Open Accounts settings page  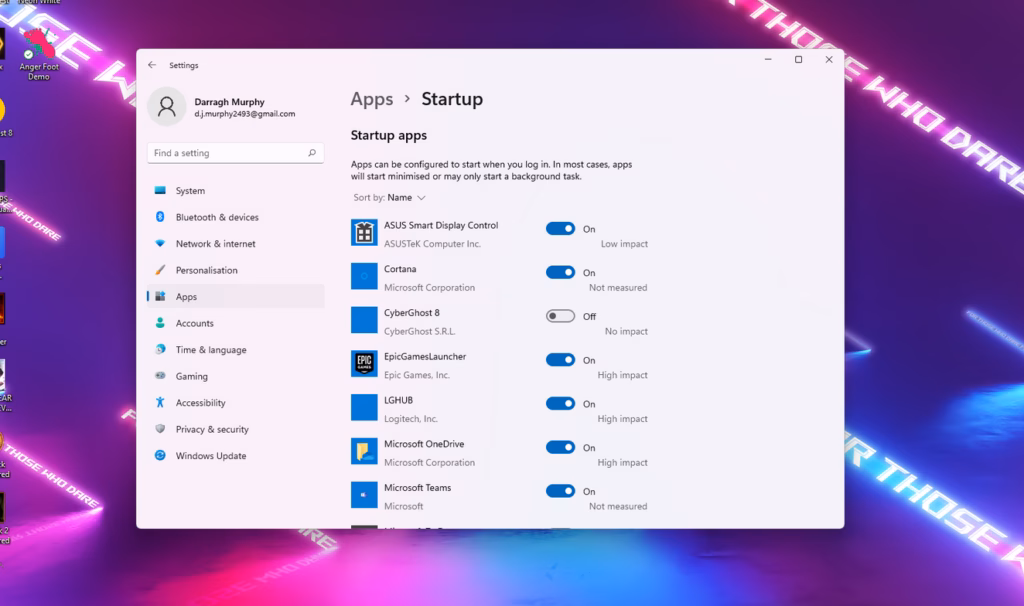pyautogui.click(x=236, y=323)
